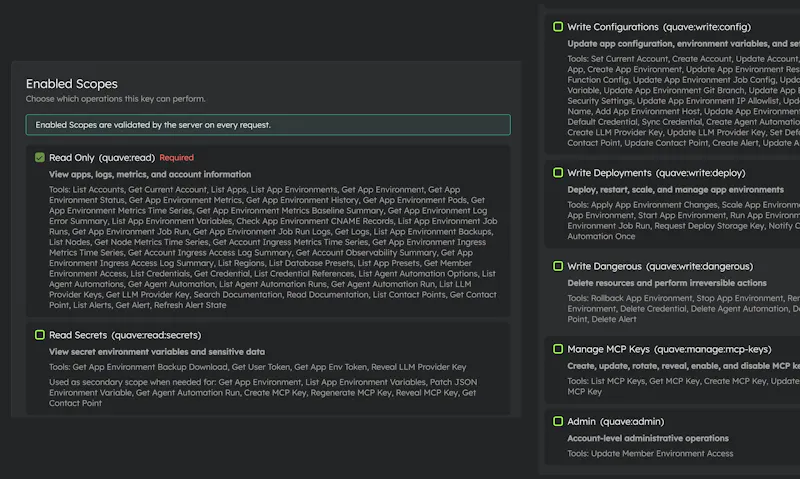Click the 'Read Secrets (quave:read:secrets)' label
800x479 pixels.
[x=125, y=335]
